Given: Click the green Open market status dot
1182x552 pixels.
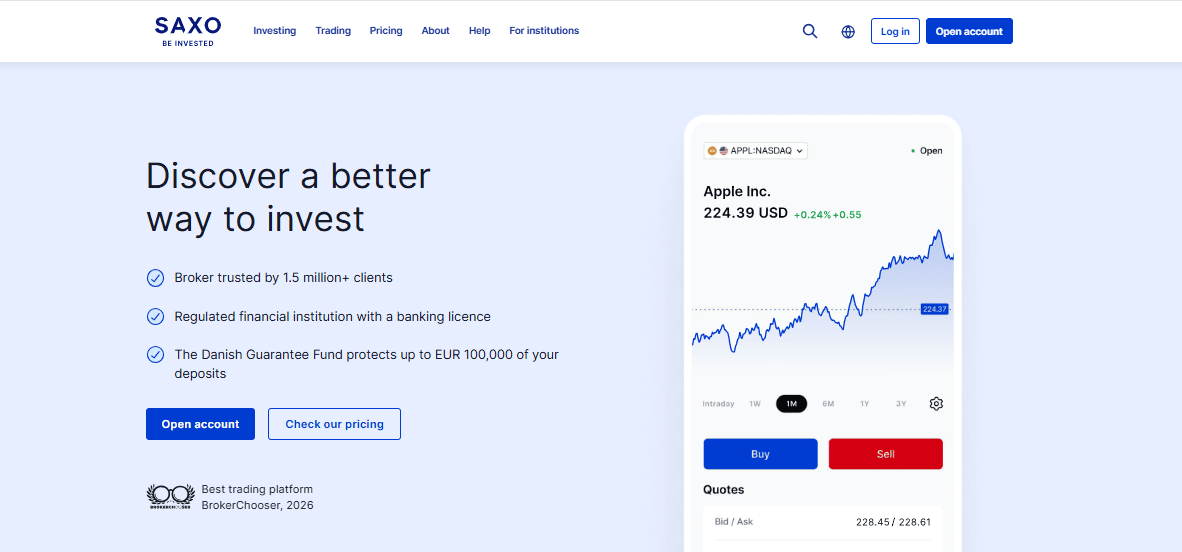Looking at the screenshot, I should (x=913, y=151).
